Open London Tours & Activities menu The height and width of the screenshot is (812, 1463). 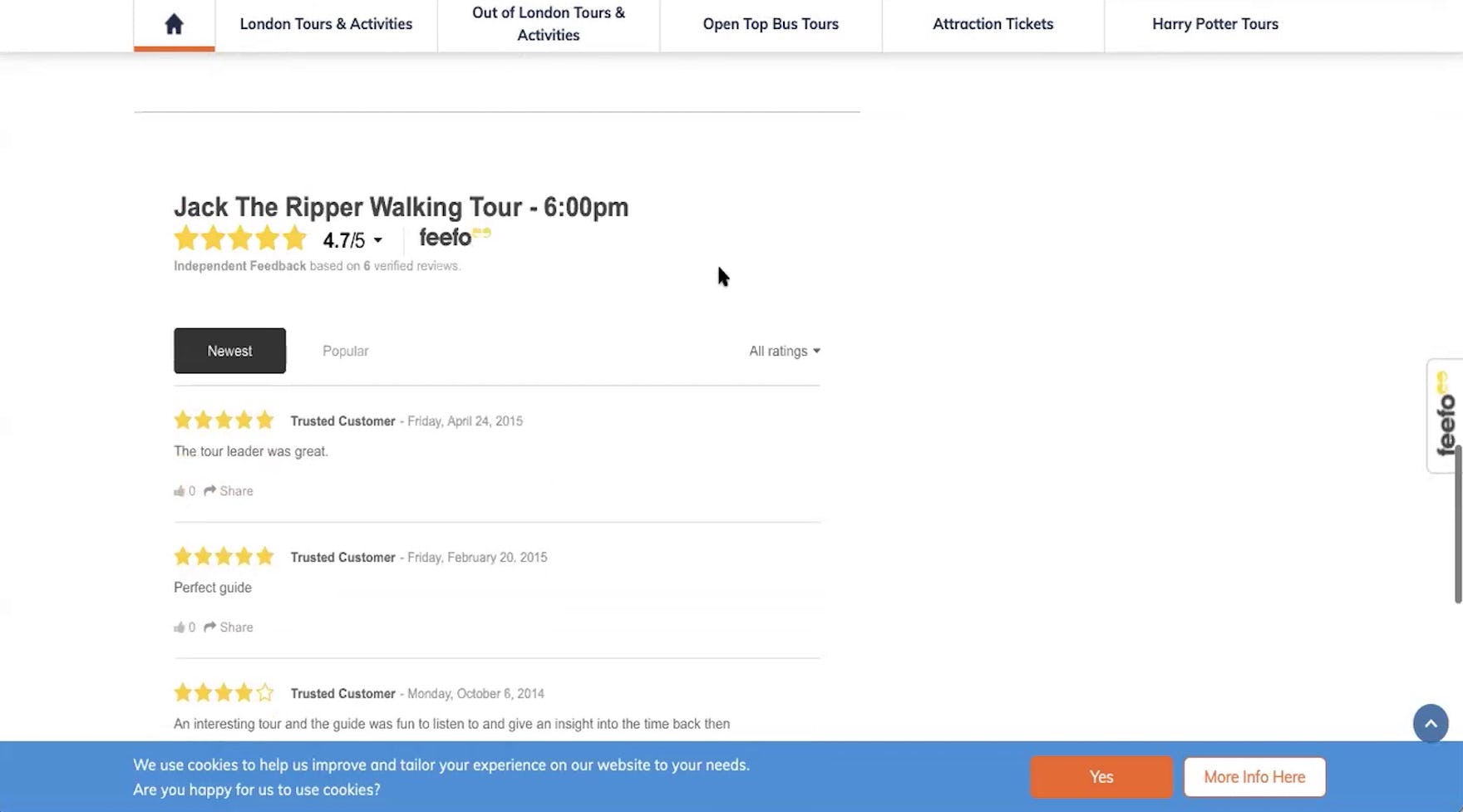[x=326, y=24]
